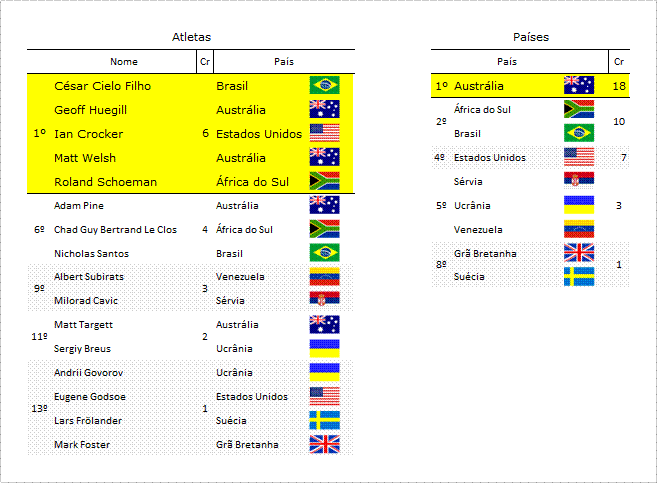
Task: Click the 13º rank cell
Action: (39, 408)
